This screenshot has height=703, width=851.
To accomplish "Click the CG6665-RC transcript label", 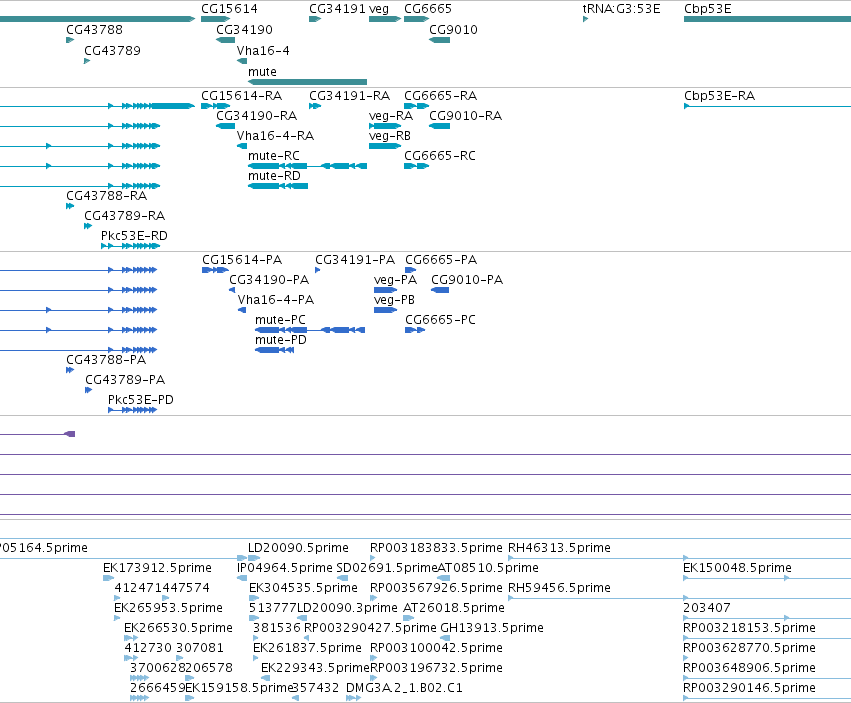I will pyautogui.click(x=440, y=156).
